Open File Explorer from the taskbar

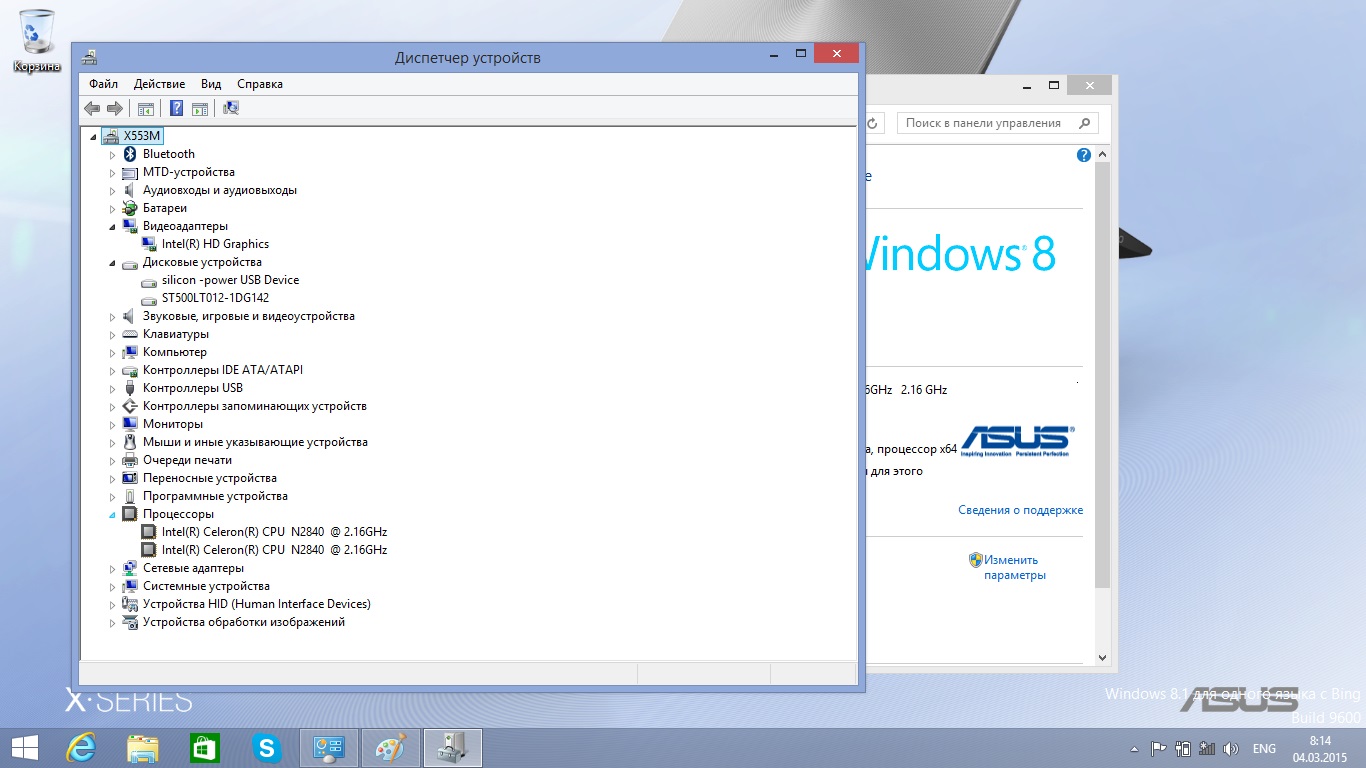coord(143,748)
